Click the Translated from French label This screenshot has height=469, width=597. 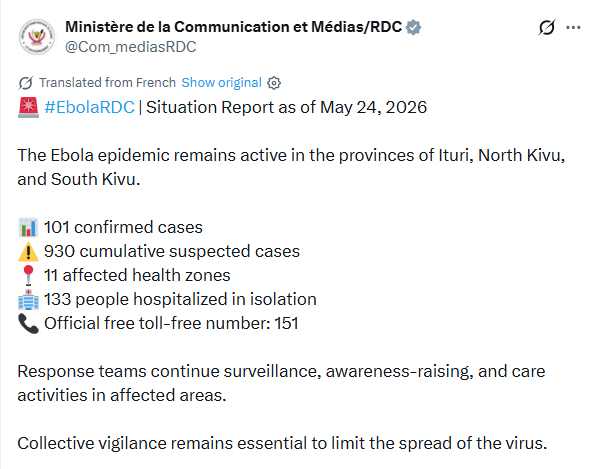107,83
